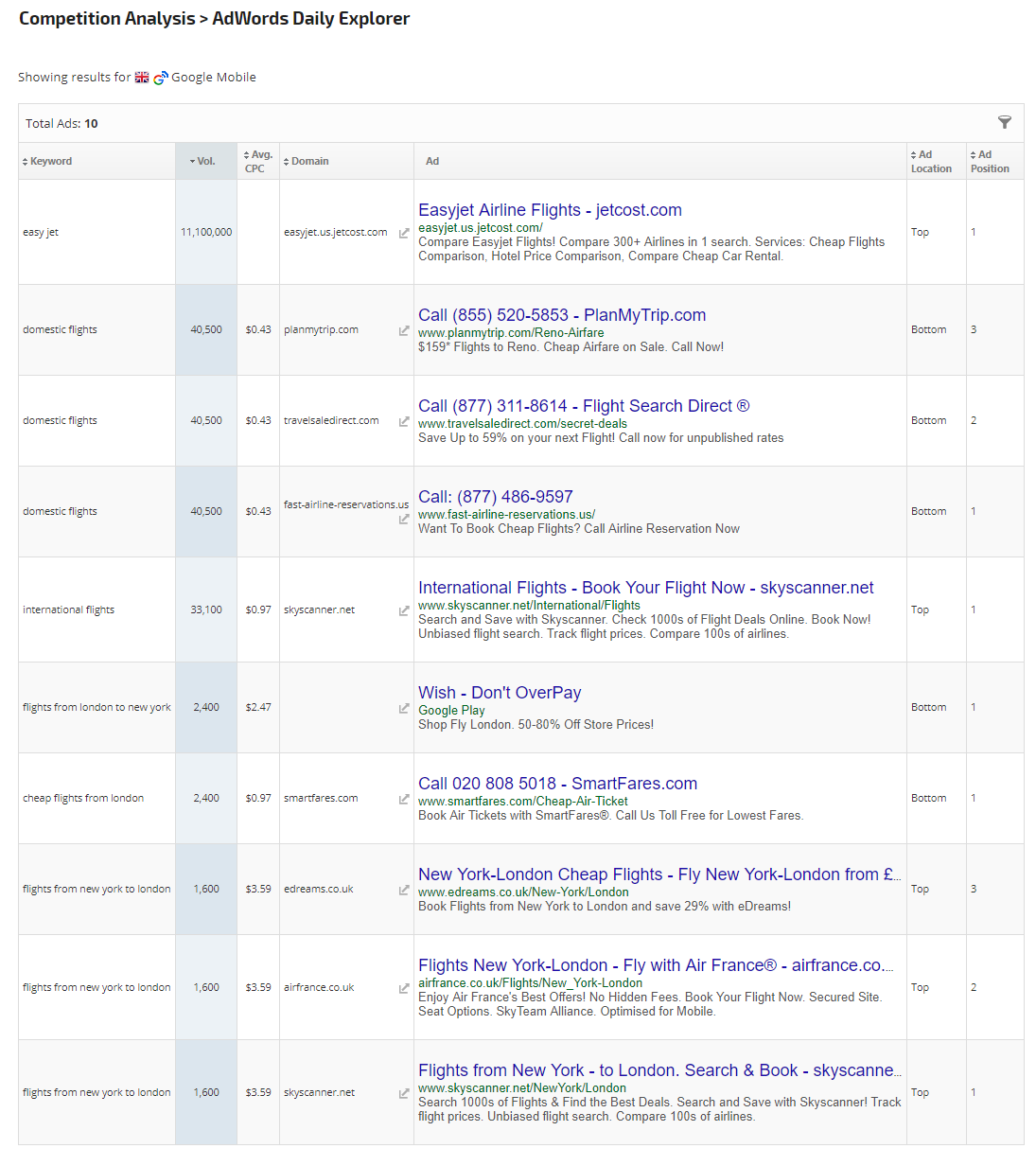1036x1166 pixels.
Task: Sort table by Vol. column
Action: pos(204,162)
